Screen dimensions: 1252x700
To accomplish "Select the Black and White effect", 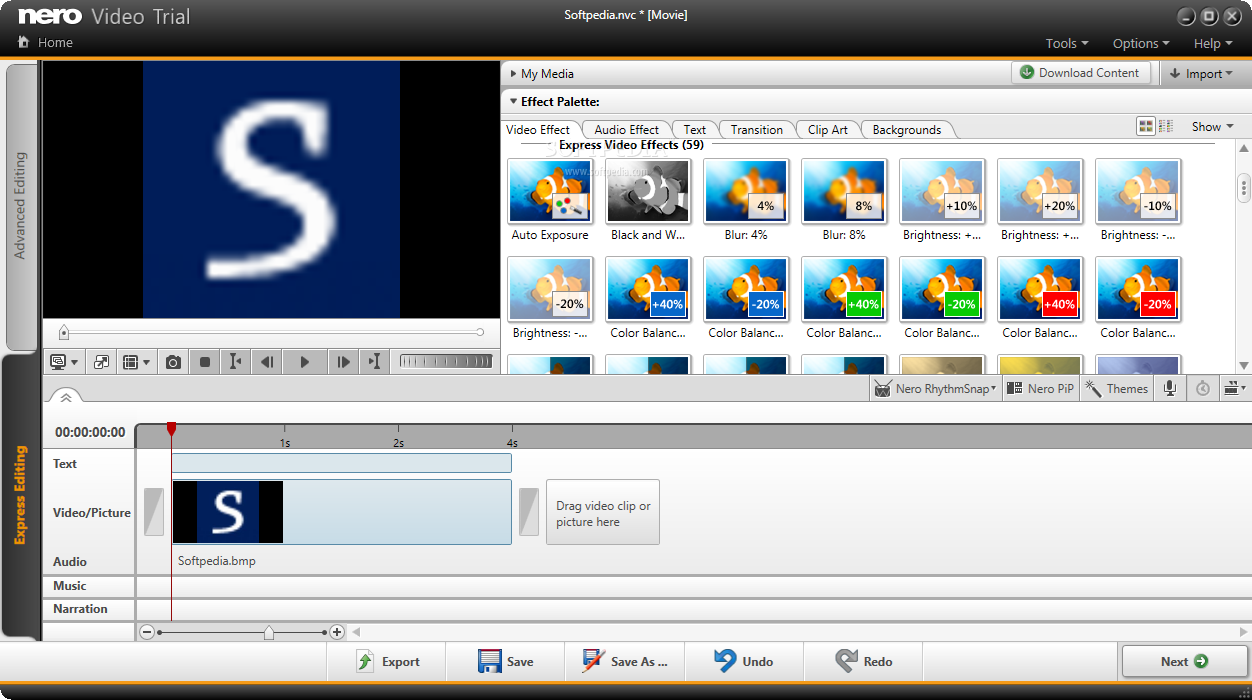I will pos(648,191).
